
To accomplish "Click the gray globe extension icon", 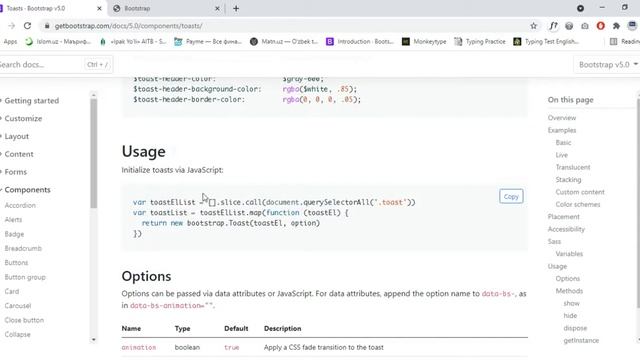I will click(569, 26).
